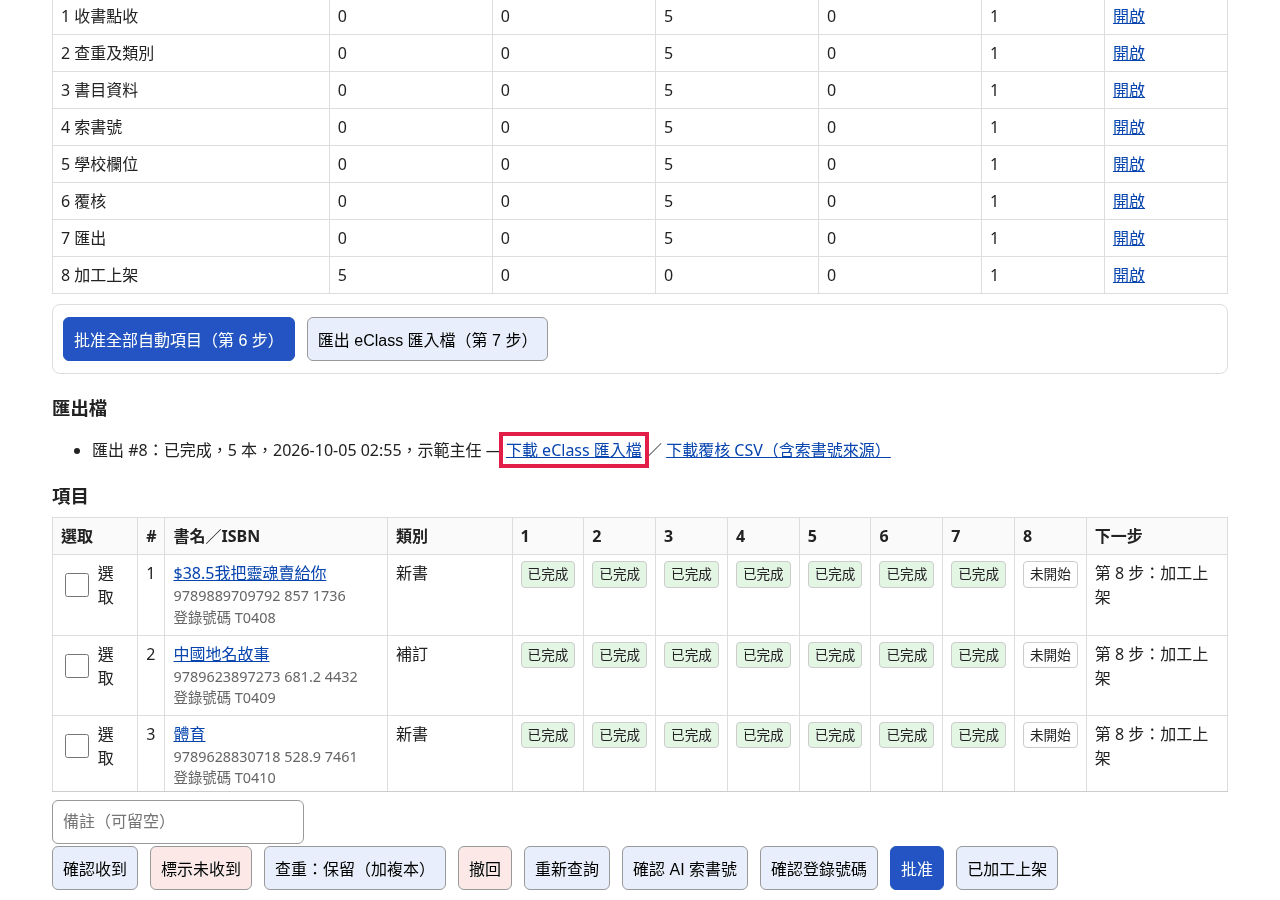Viewport: 1280px width, 900px height.
Task: Open book title $38.5我把靈魂賣給你
Action: pyautogui.click(x=250, y=573)
